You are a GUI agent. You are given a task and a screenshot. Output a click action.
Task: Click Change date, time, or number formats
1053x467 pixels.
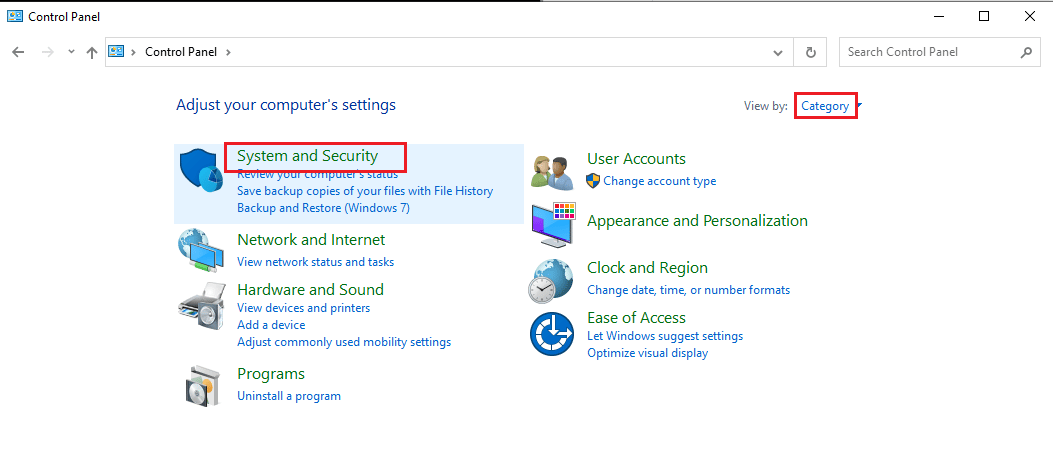click(x=688, y=290)
